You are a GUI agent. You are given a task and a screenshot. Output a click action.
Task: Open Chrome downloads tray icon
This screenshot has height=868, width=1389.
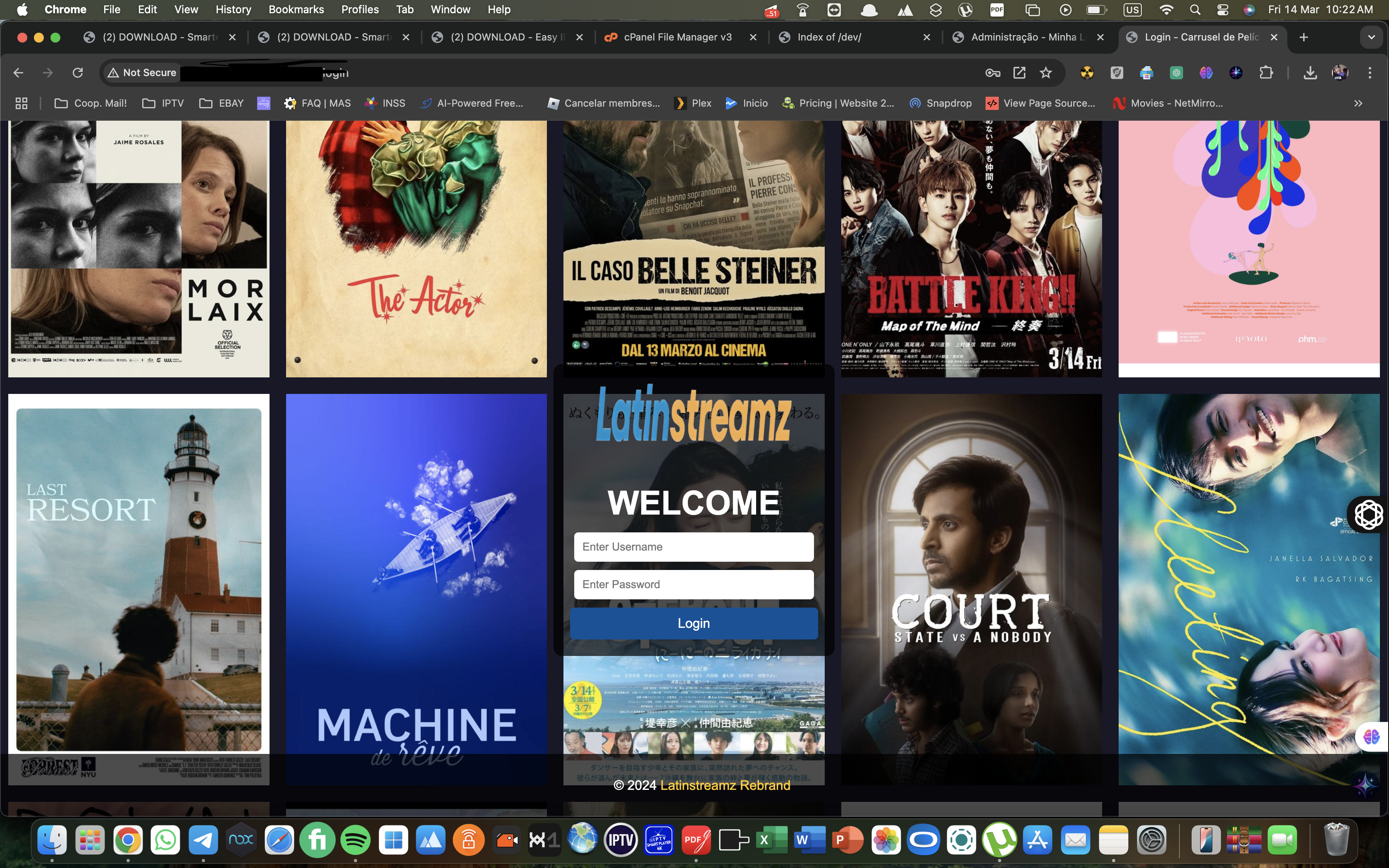(1310, 73)
